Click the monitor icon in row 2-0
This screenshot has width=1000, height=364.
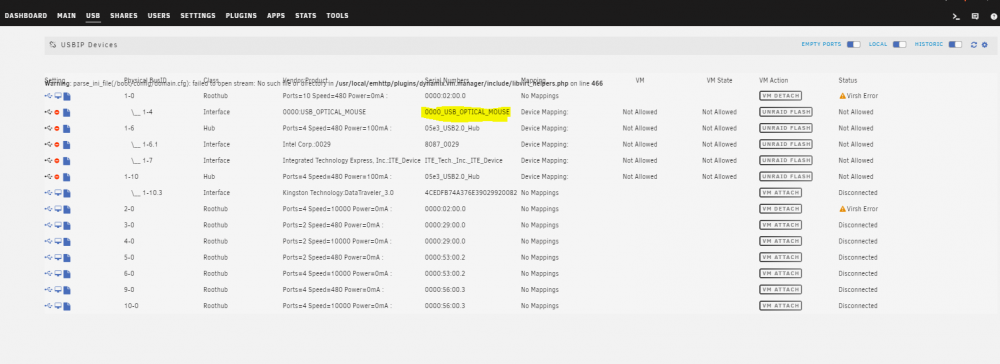pos(57,209)
